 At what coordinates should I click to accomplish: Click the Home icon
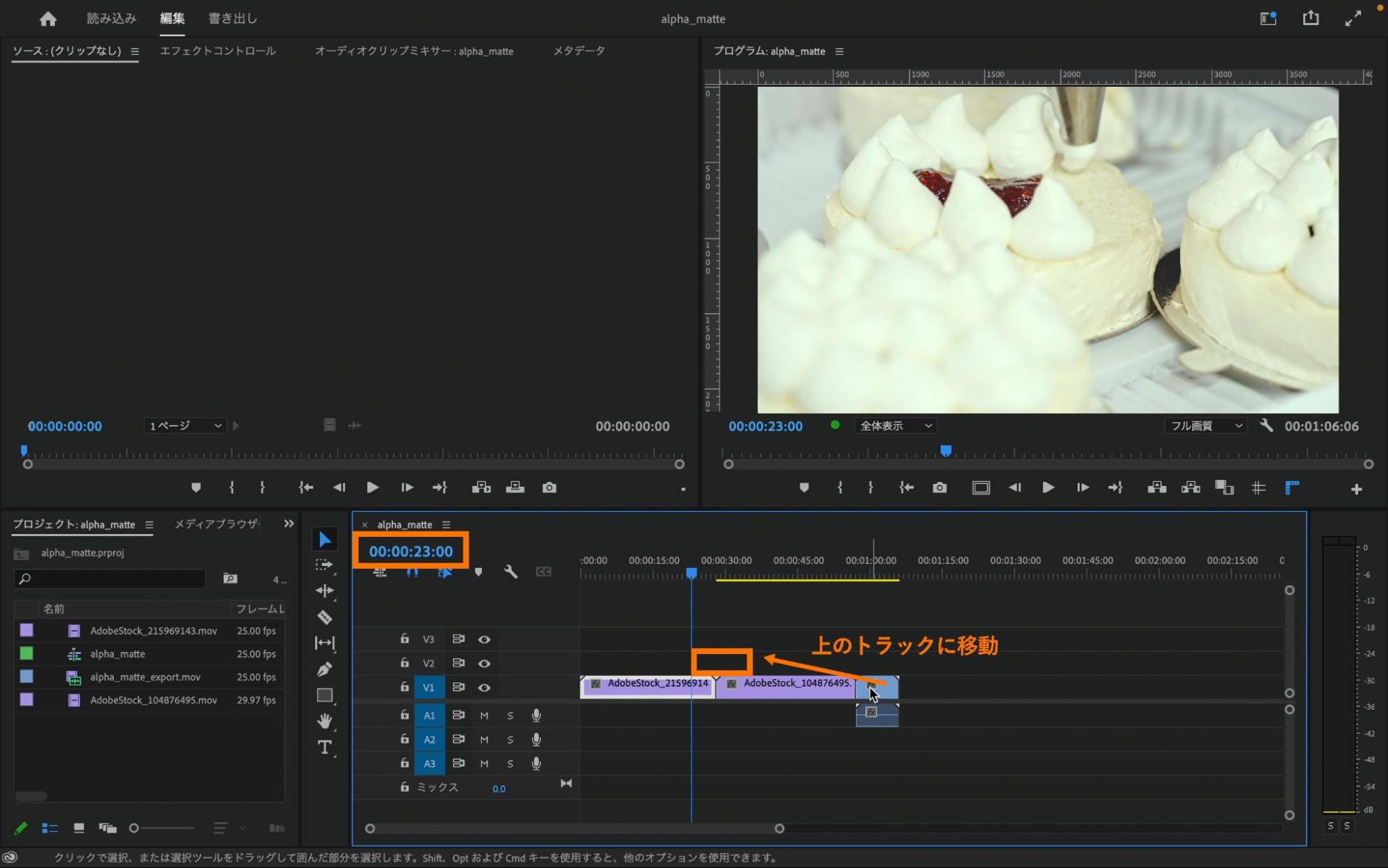(48, 19)
